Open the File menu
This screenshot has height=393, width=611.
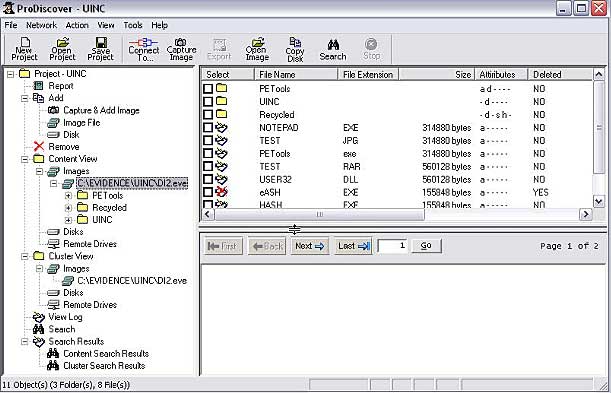click(x=11, y=25)
